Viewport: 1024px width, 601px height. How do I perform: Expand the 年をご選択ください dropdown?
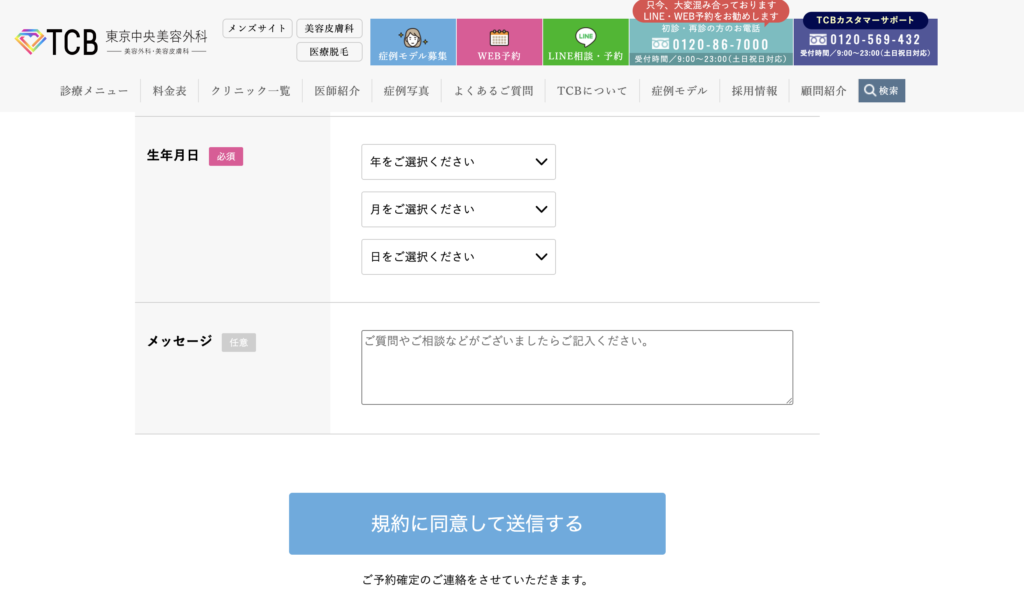[x=458, y=162]
